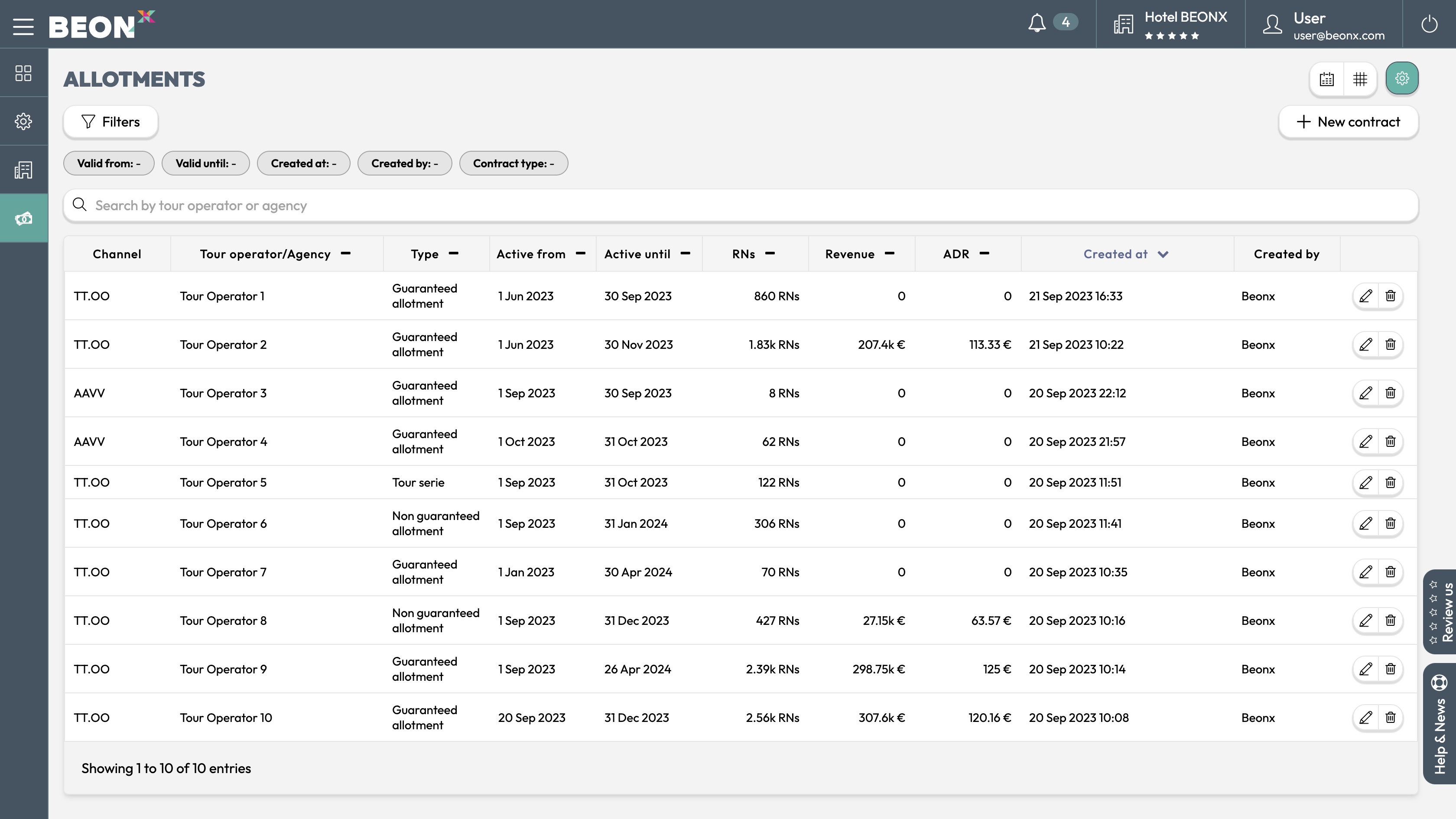Sort by Active from column
Screen dimensions: 1456x819
coord(542,254)
